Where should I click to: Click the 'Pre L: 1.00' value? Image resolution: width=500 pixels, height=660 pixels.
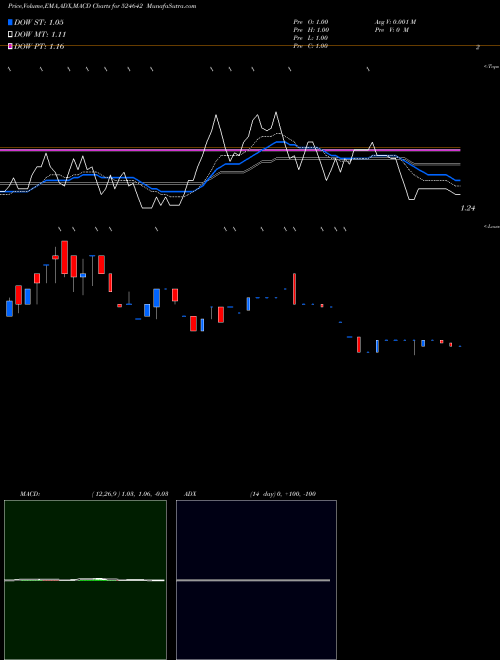click(311, 38)
